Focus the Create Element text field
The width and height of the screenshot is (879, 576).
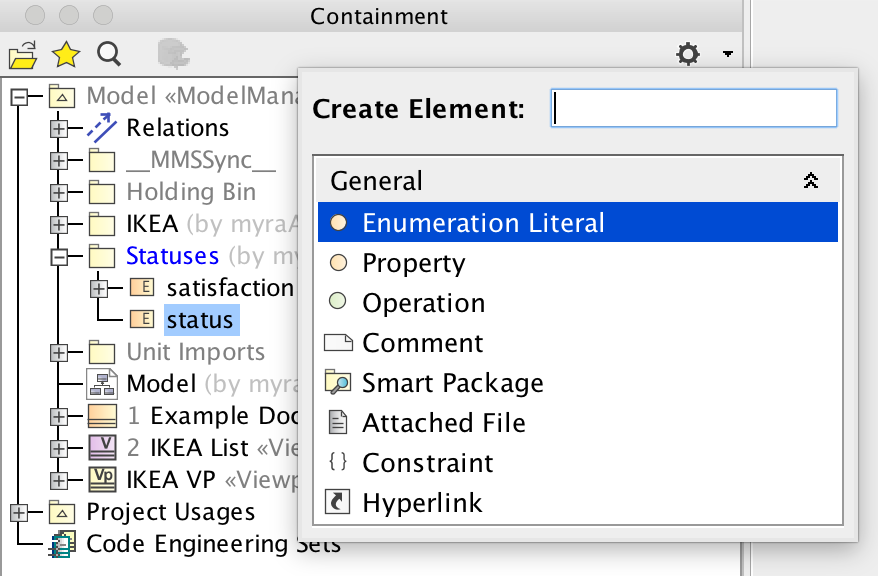tap(694, 108)
